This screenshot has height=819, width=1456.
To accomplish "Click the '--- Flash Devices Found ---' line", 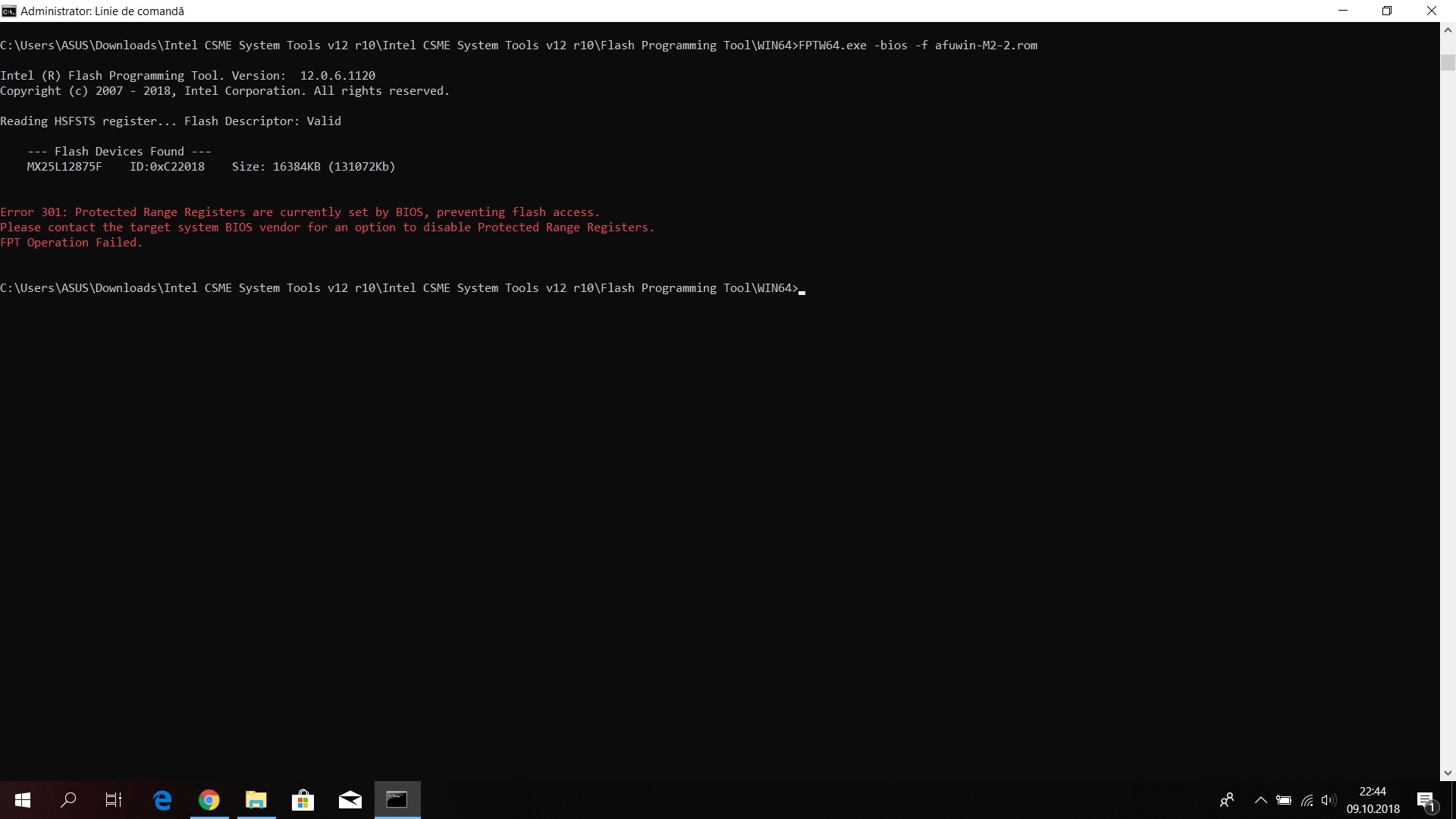I will [119, 152].
